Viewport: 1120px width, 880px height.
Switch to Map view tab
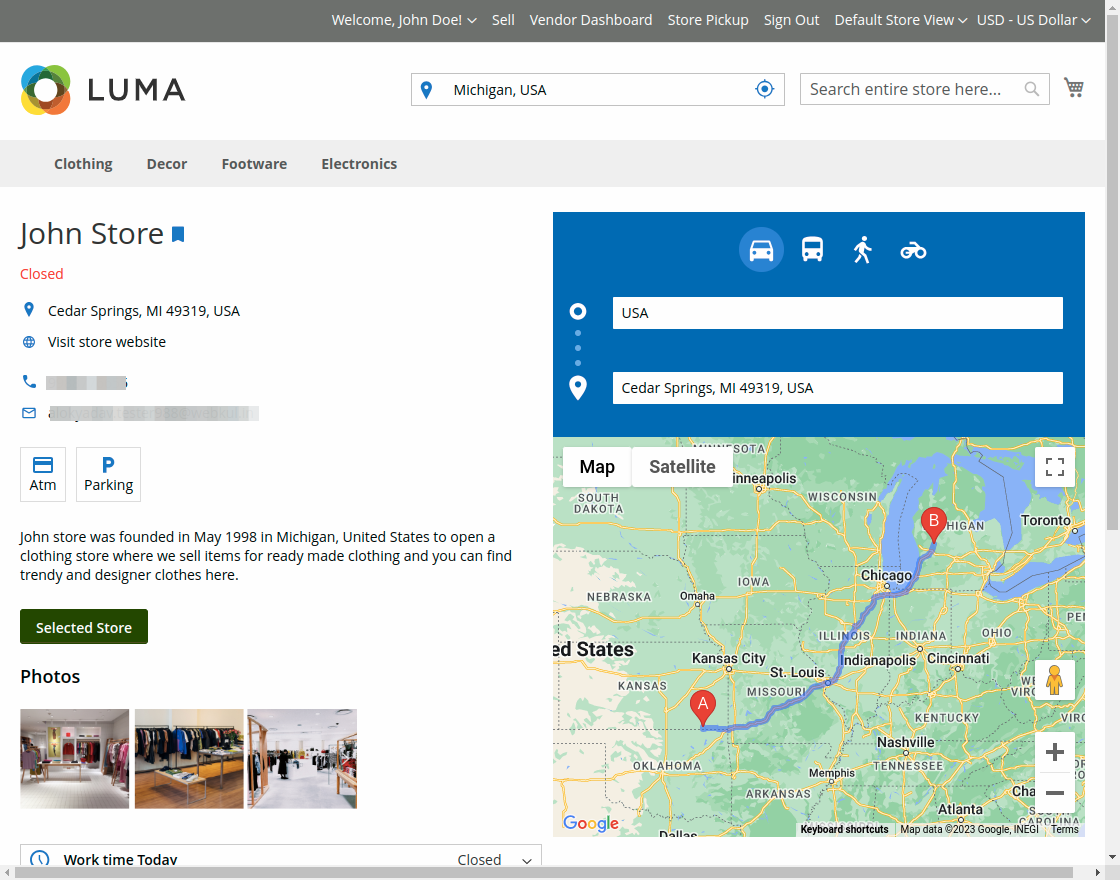tap(597, 467)
